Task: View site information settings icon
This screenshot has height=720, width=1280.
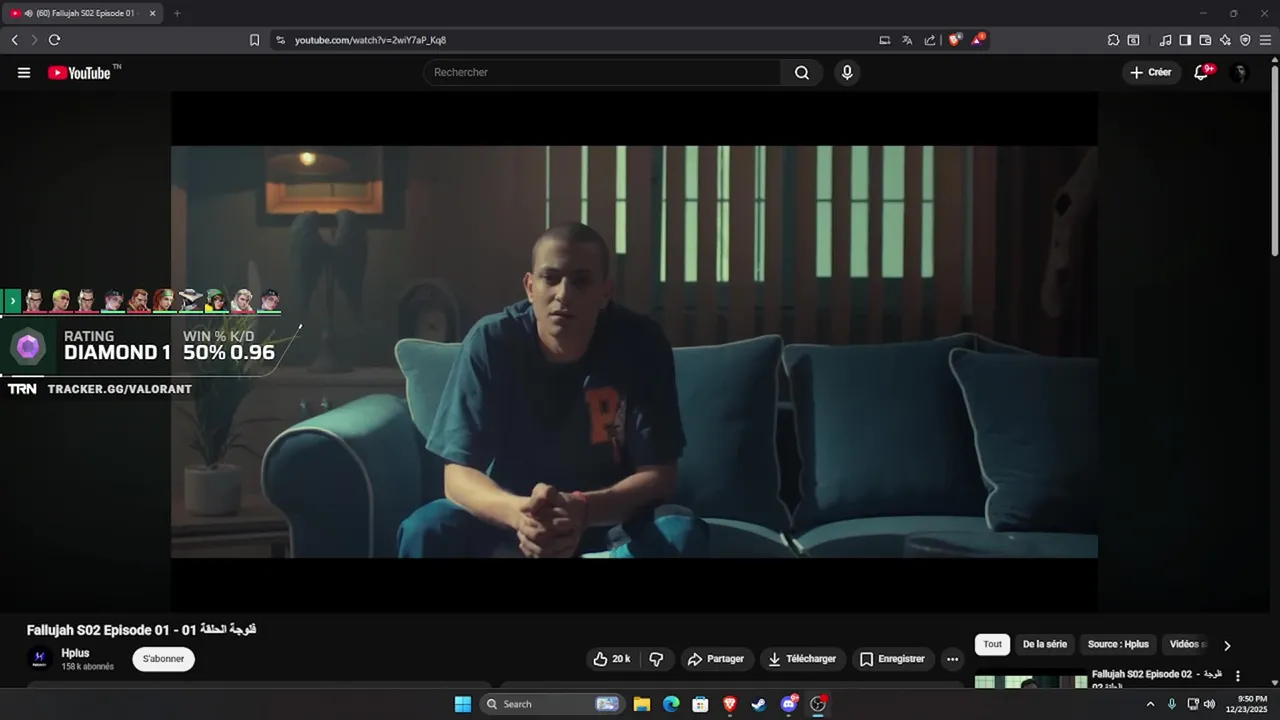Action: pos(280,40)
